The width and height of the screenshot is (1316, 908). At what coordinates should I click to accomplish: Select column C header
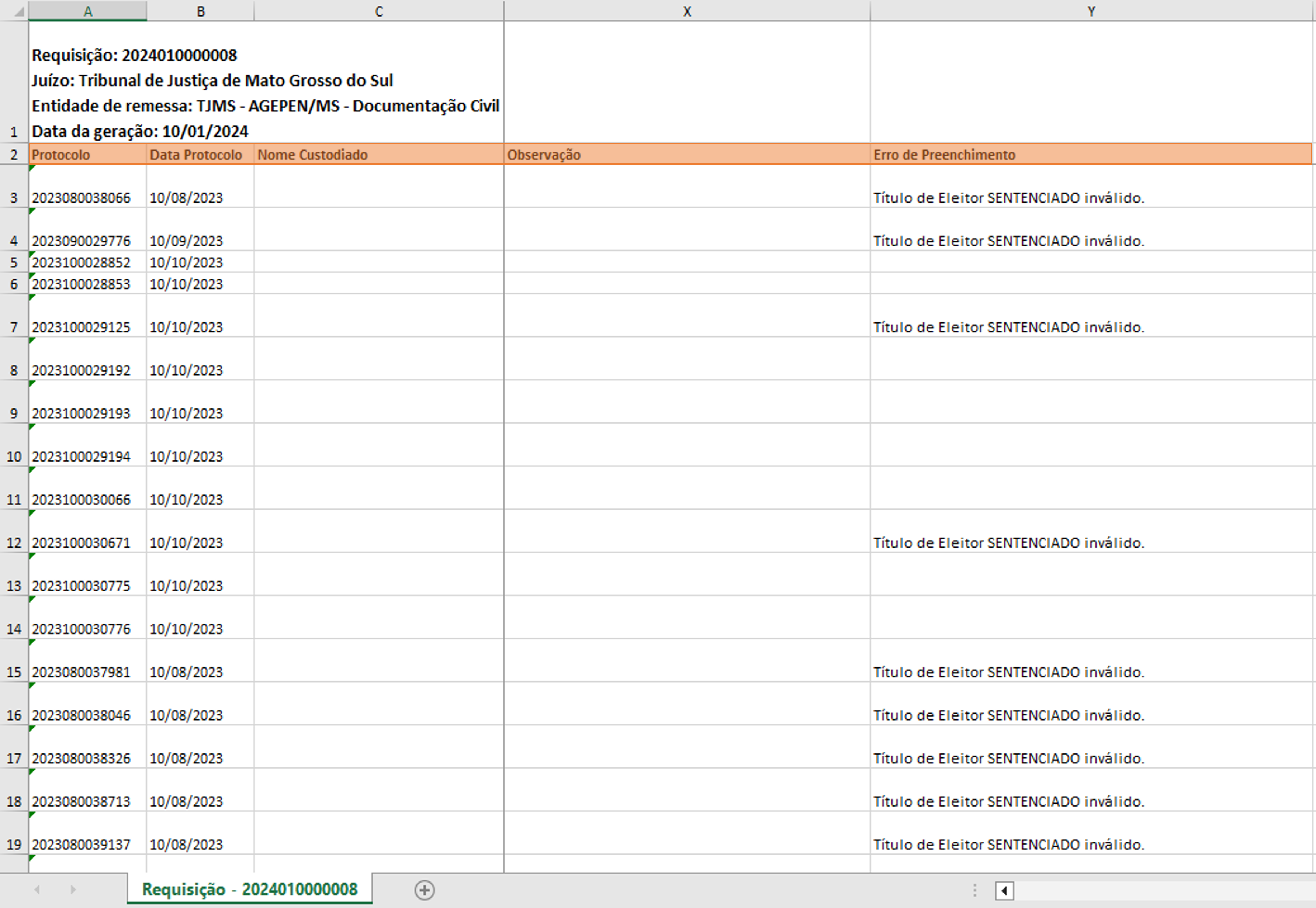tap(379, 11)
